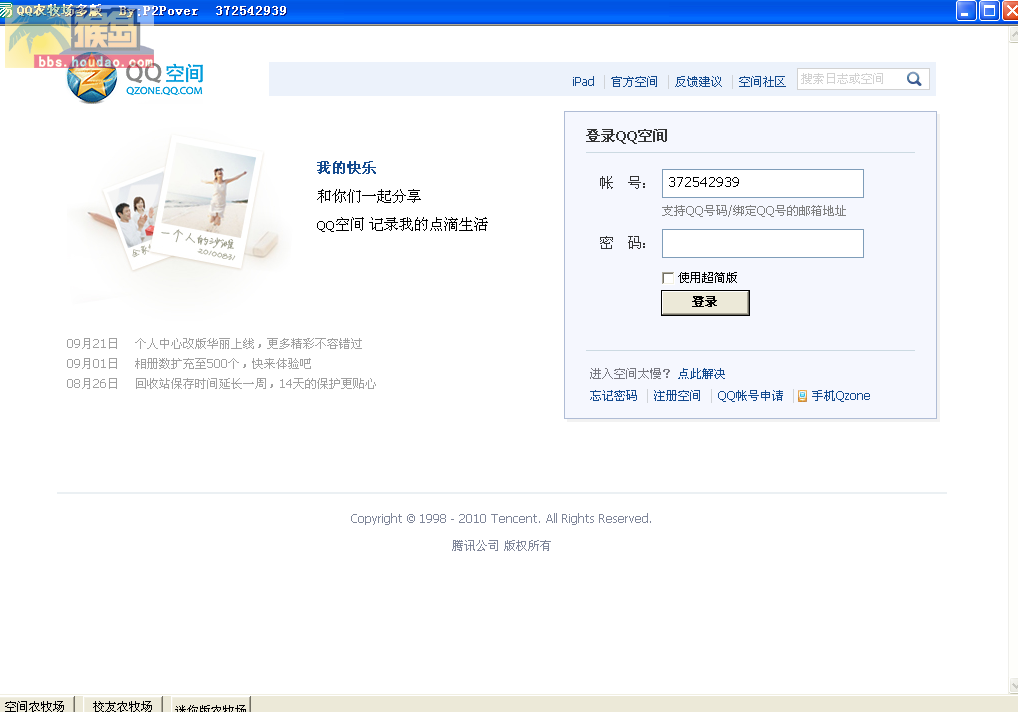This screenshot has height=712, width=1018.
Task: Click the 登录 login button
Action: (705, 302)
